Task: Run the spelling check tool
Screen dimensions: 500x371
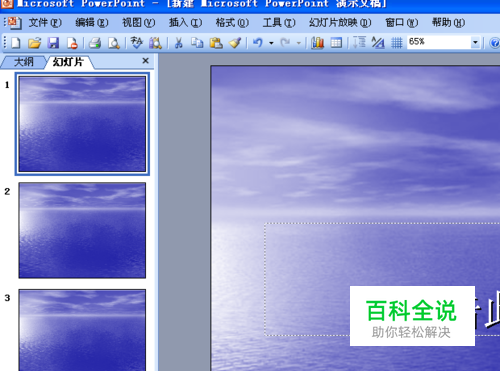Action: pos(137,43)
